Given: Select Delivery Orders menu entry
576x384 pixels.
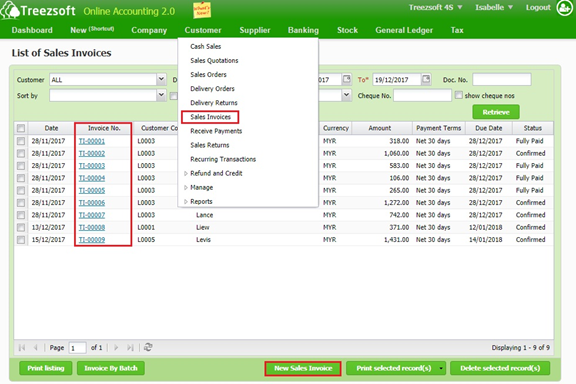Looking at the screenshot, I should (212, 89).
